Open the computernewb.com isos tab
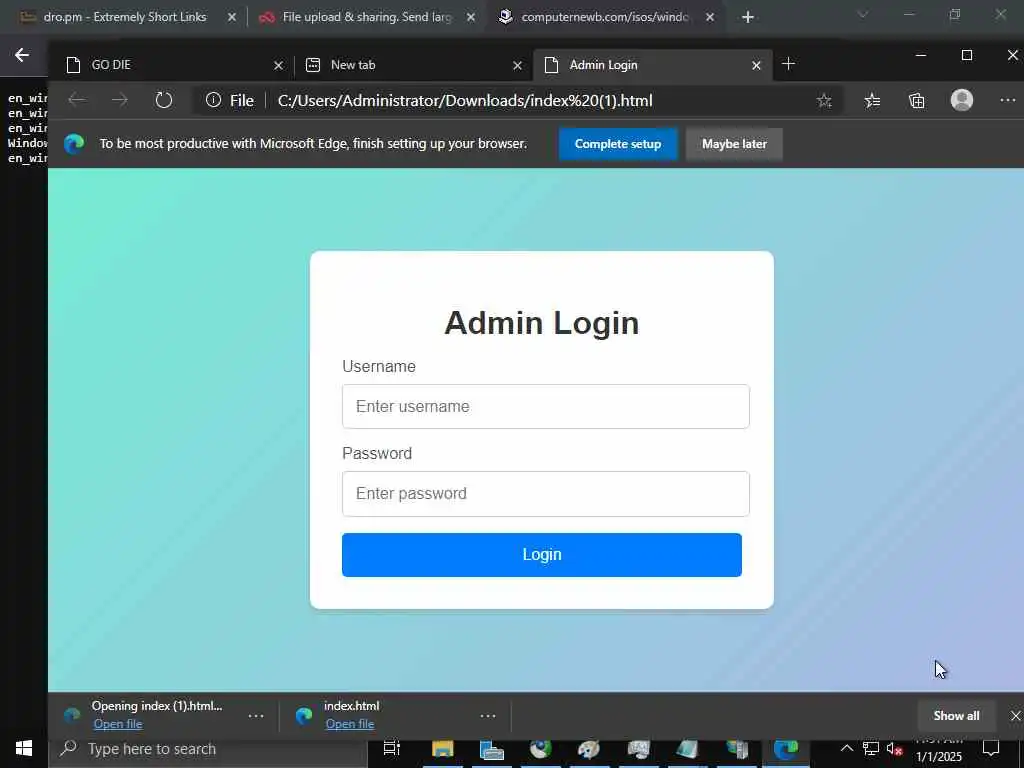1024x768 pixels. (x=604, y=17)
